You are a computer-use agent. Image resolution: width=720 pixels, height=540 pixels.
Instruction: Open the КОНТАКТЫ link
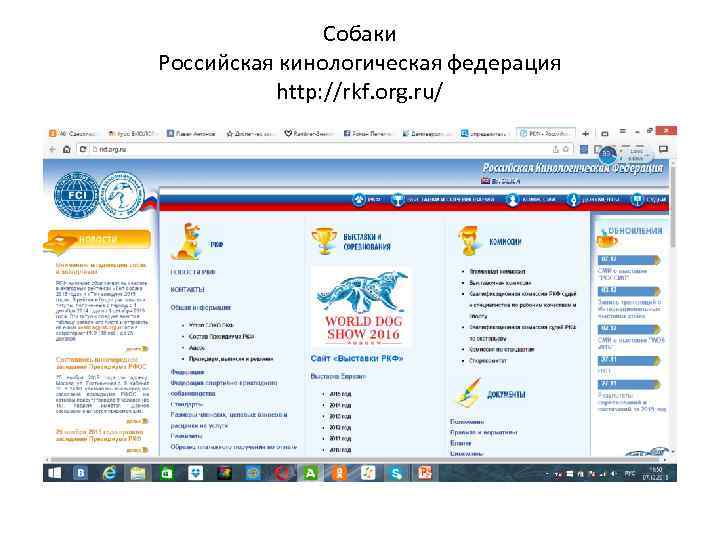coord(188,290)
